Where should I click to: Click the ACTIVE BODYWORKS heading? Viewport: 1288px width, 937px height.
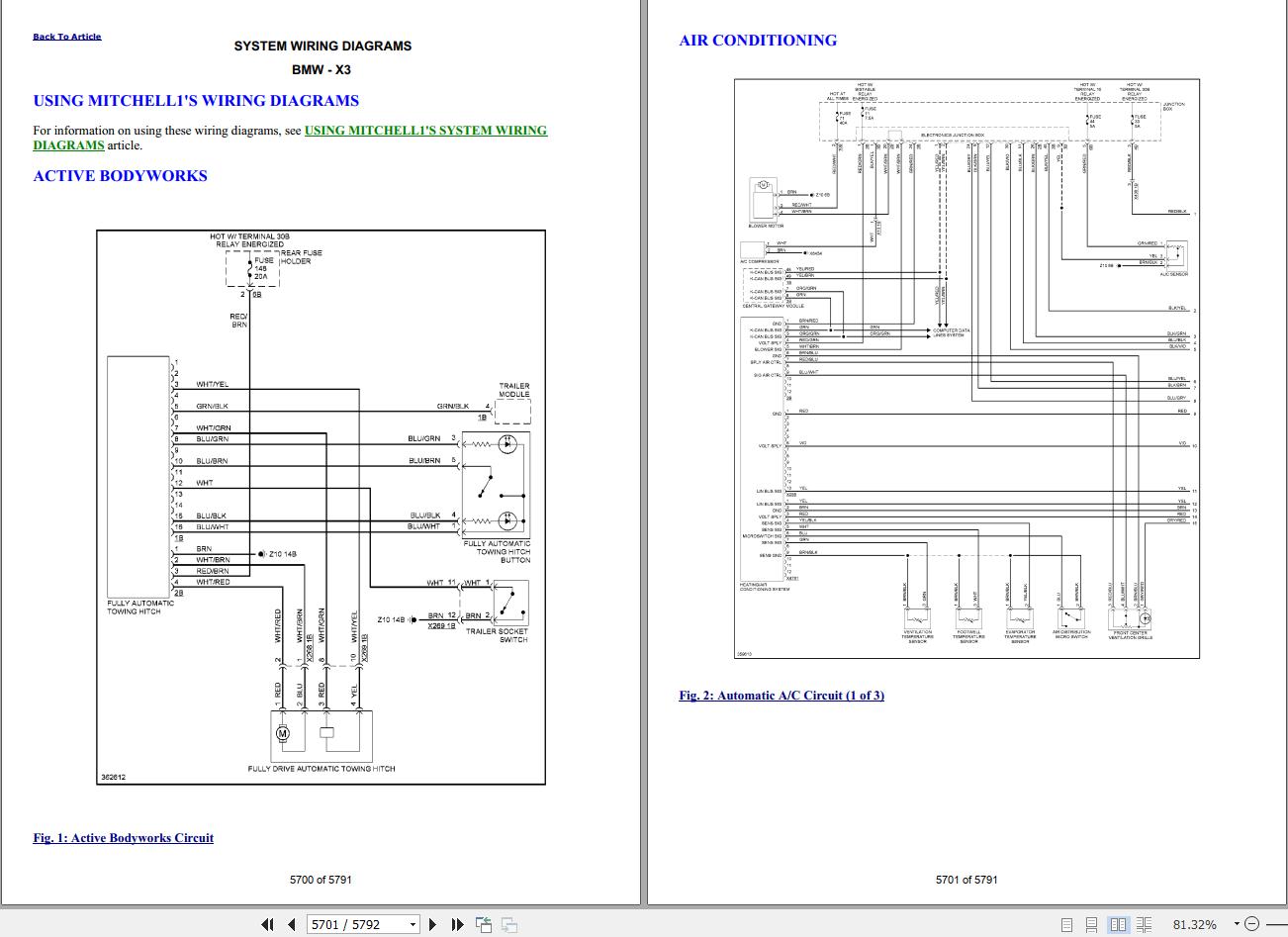(120, 176)
